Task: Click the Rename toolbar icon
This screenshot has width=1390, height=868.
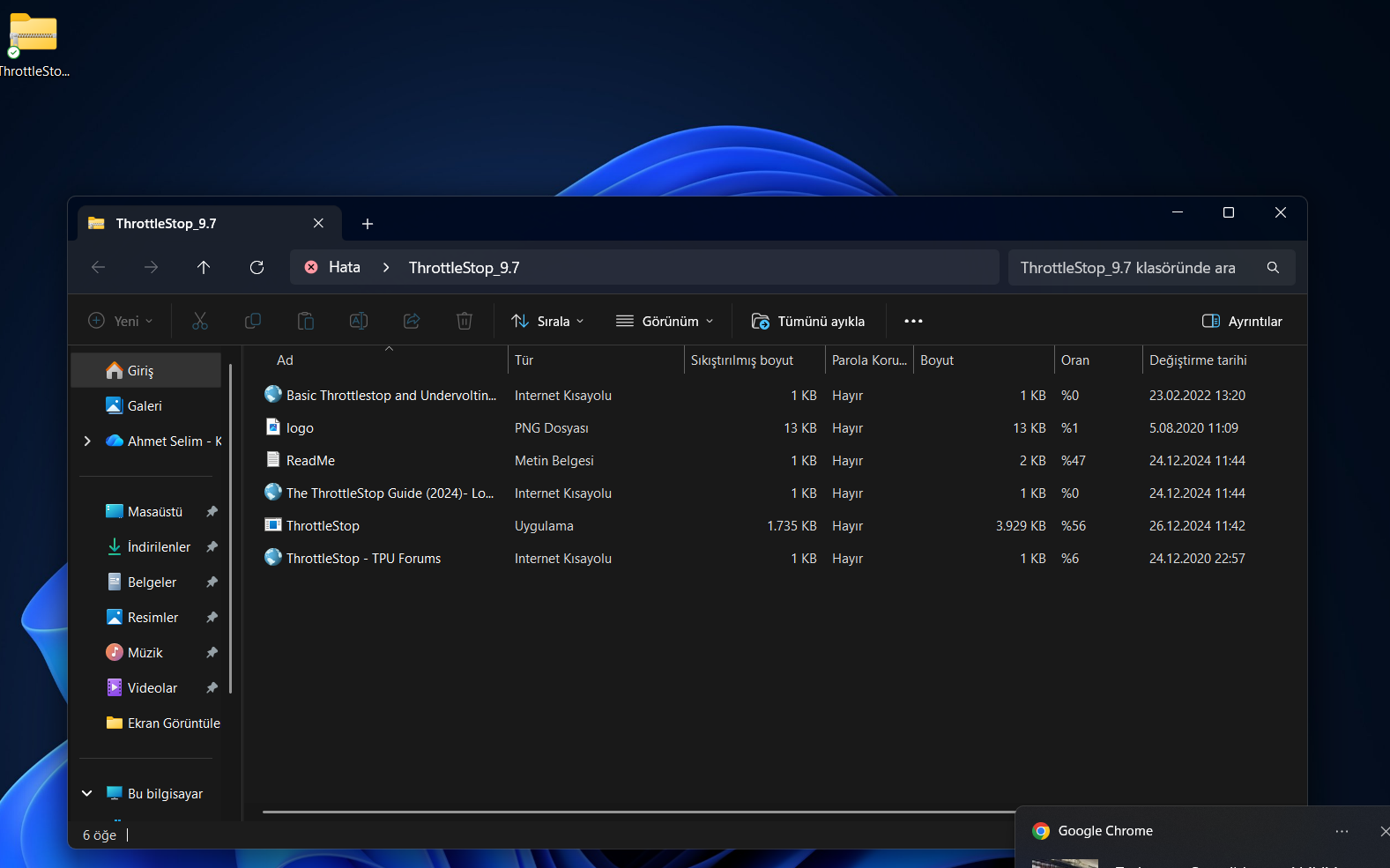Action: 359,321
